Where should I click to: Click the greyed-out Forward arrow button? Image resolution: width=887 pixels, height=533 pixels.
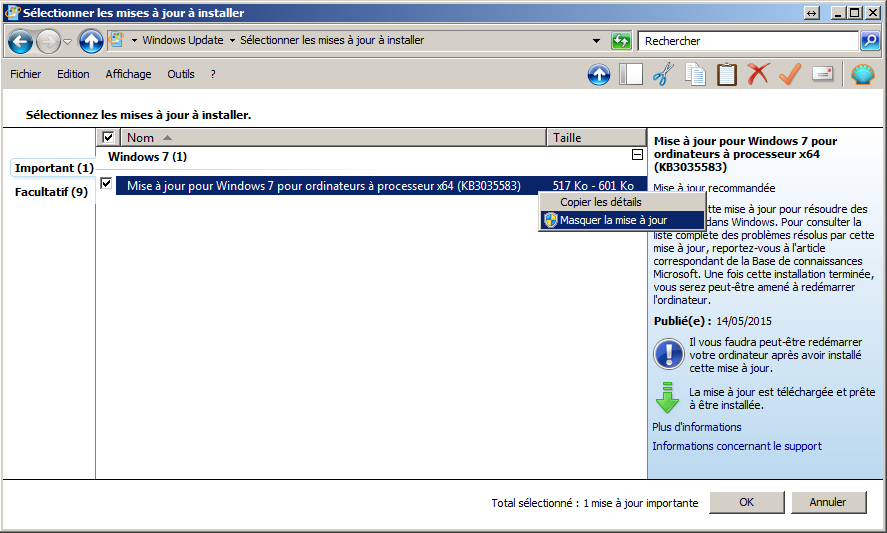pos(48,41)
